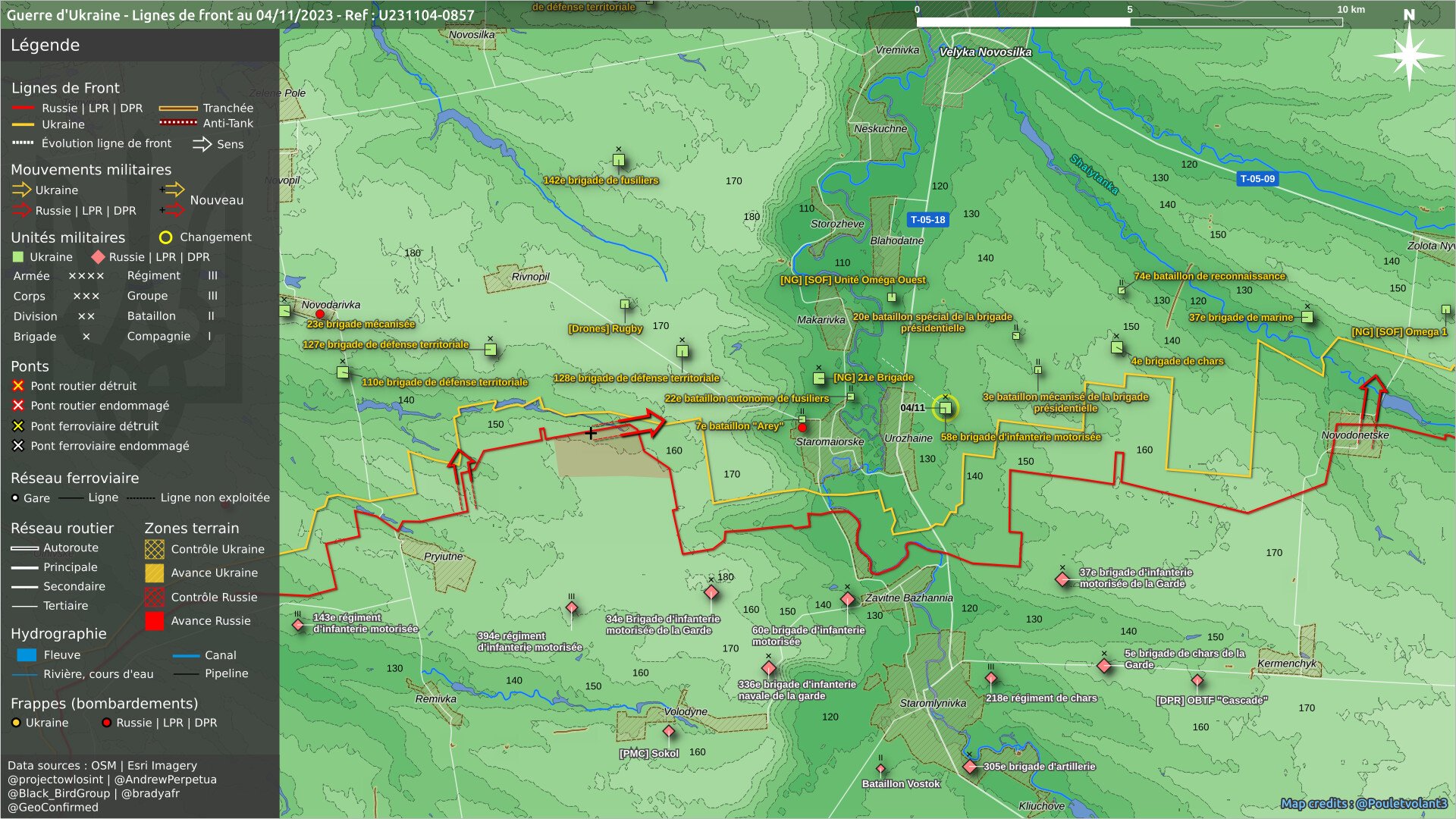This screenshot has height=819, width=1456.
Task: Click the Velyka Novosilka town label
Action: (985, 52)
